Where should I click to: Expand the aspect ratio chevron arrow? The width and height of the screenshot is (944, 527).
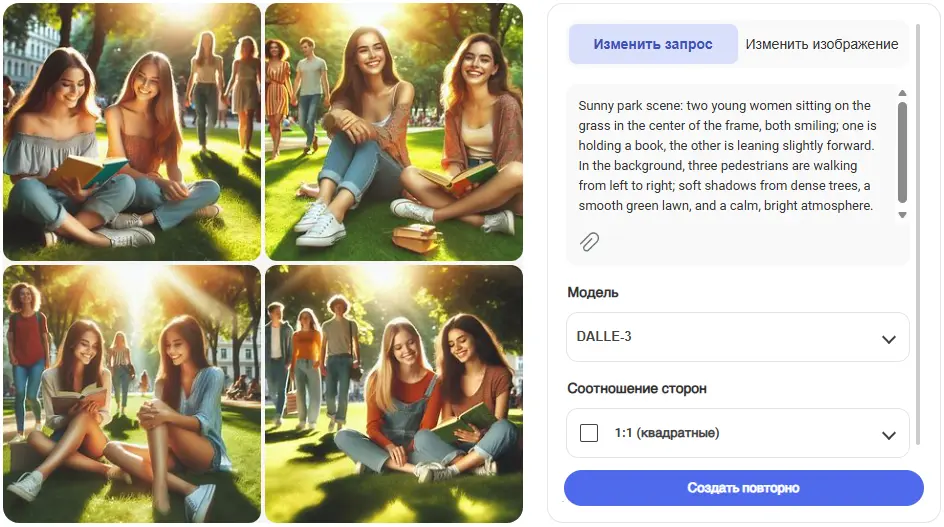(x=889, y=435)
